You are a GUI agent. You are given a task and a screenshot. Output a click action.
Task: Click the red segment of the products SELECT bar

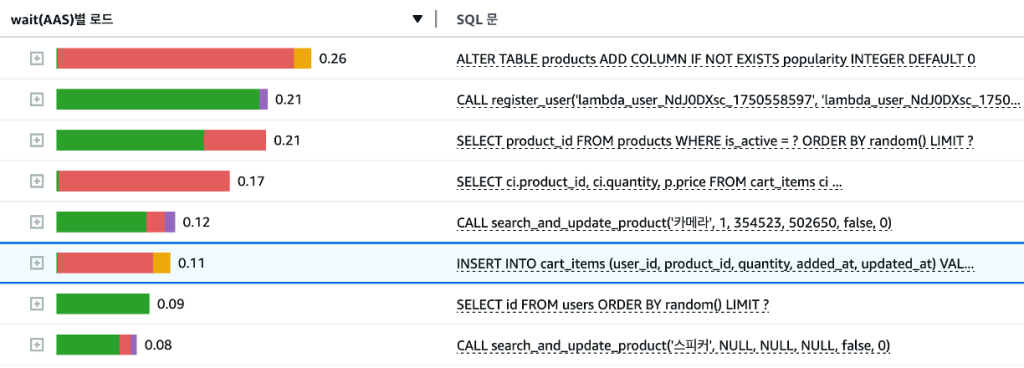point(235,140)
